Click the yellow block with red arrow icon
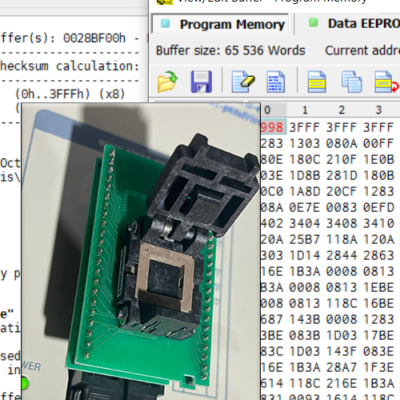Image resolution: width=400 pixels, height=400 pixels. click(x=386, y=81)
